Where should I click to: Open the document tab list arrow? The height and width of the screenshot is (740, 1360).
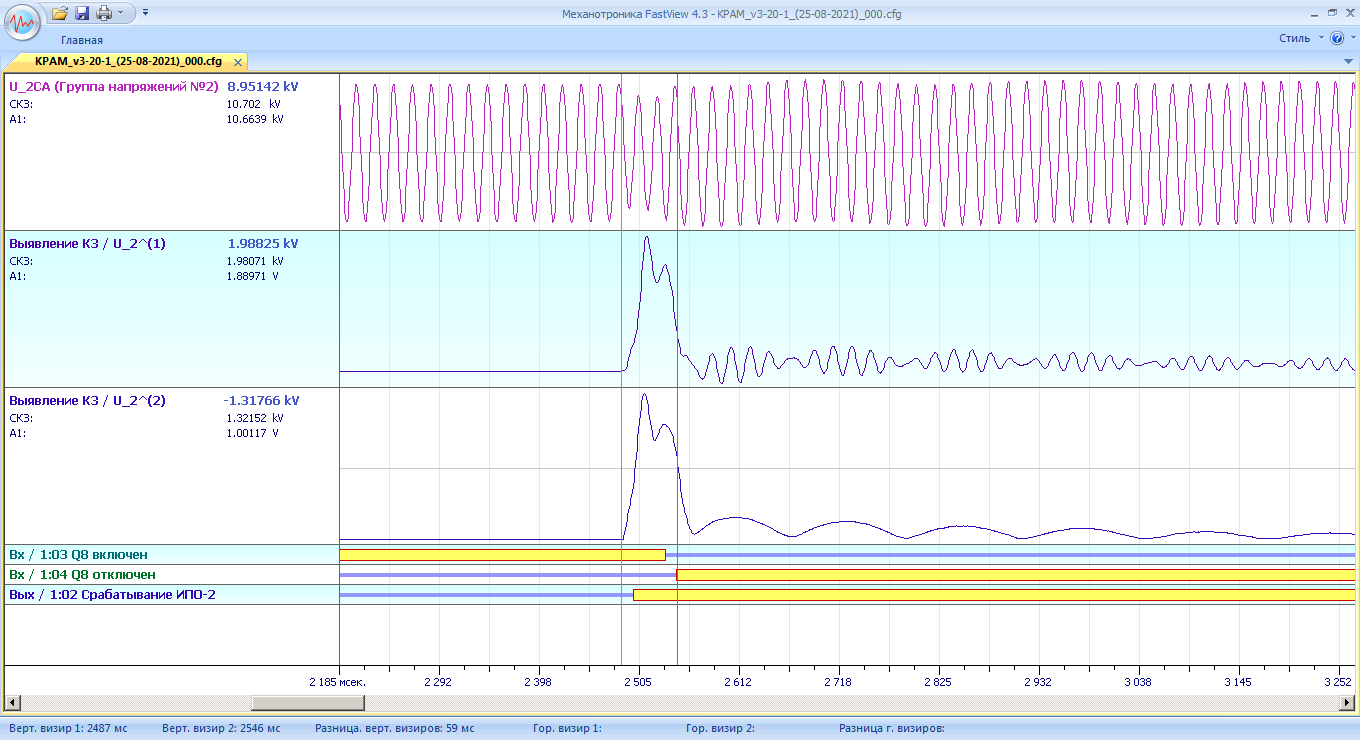tap(1348, 62)
